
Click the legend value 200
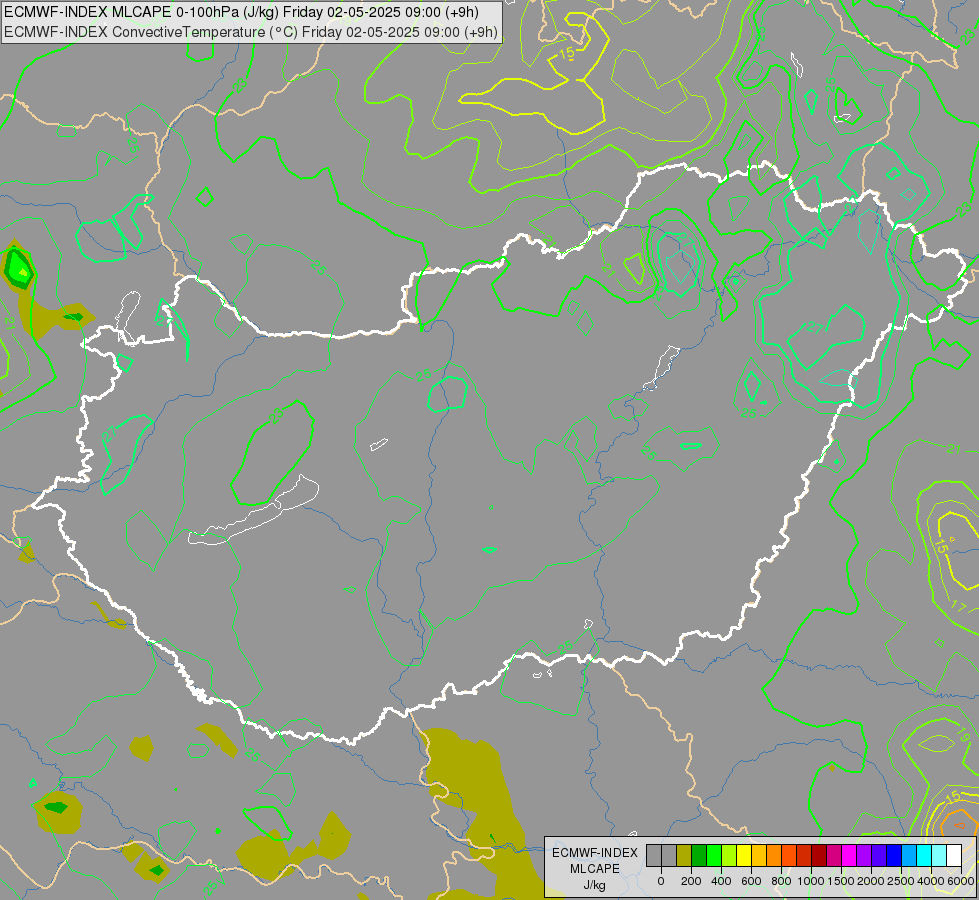click(x=691, y=881)
